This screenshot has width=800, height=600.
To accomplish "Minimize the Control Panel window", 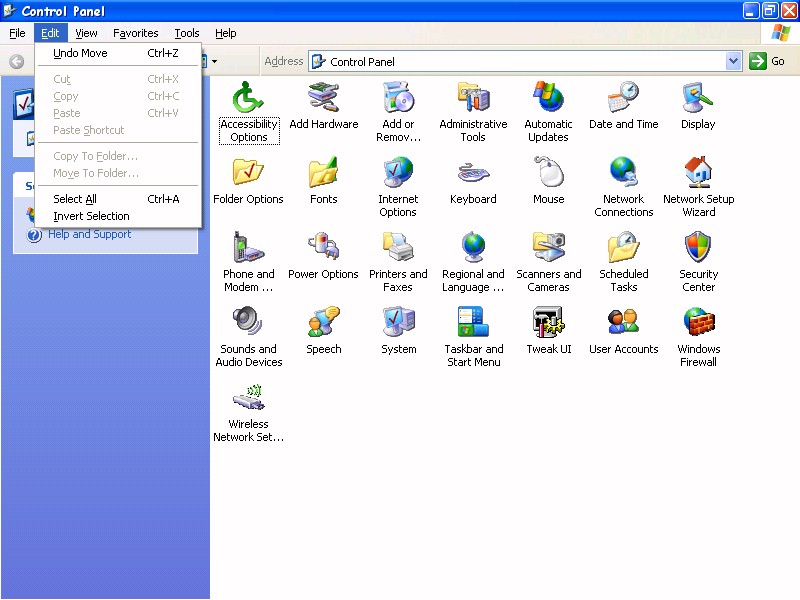I will point(751,10).
